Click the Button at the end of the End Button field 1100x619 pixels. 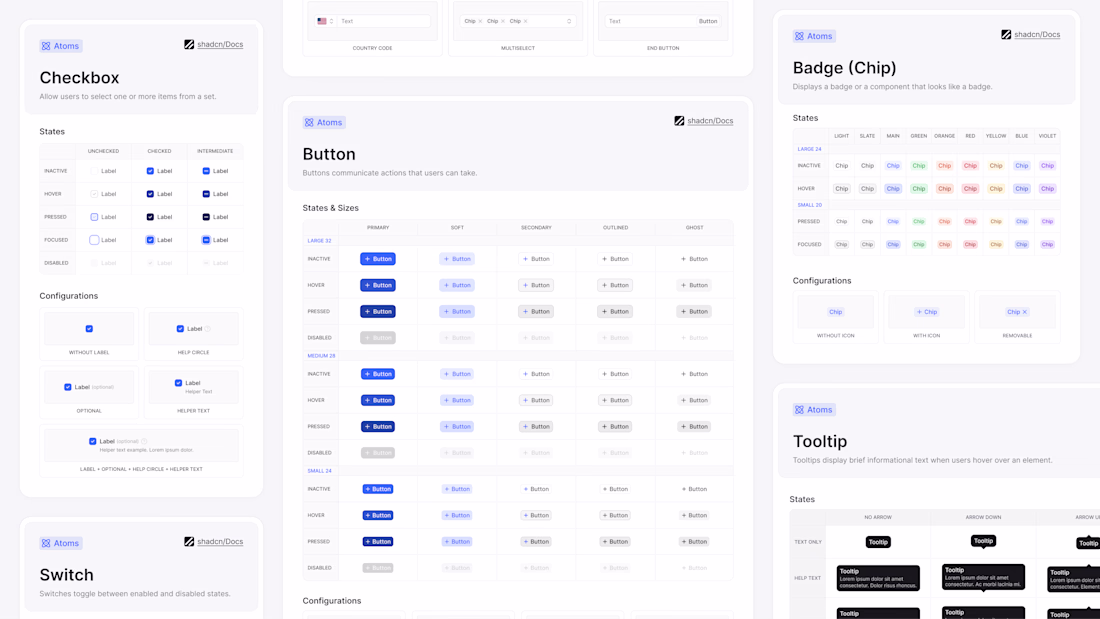point(708,22)
